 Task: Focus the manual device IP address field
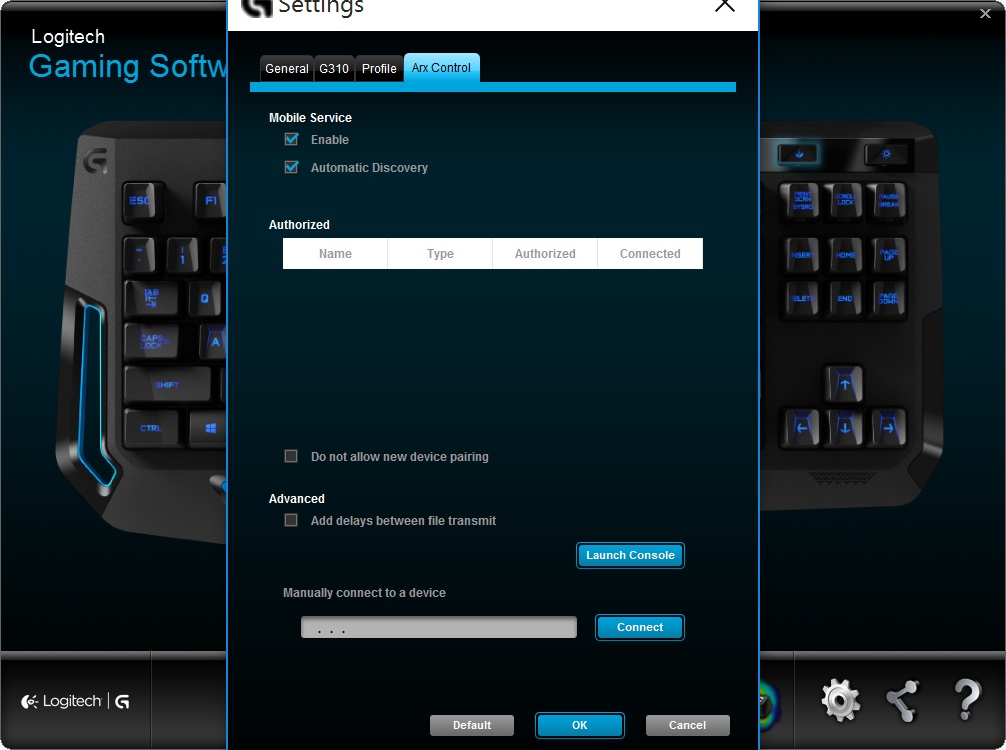(439, 627)
